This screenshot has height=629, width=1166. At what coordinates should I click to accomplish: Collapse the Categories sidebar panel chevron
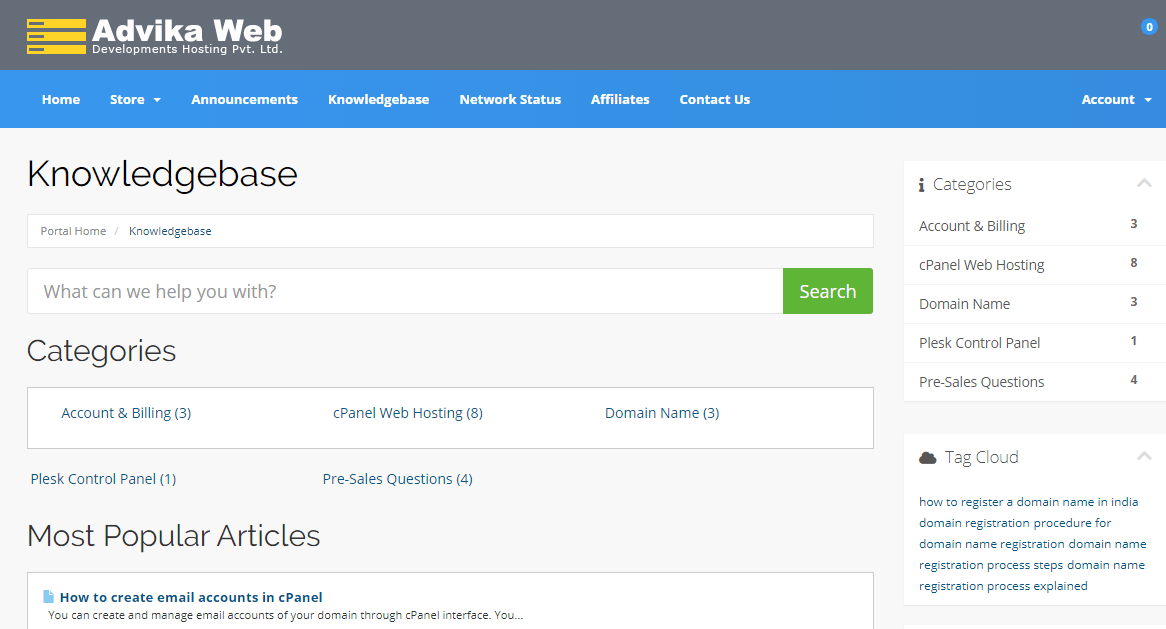1144,183
